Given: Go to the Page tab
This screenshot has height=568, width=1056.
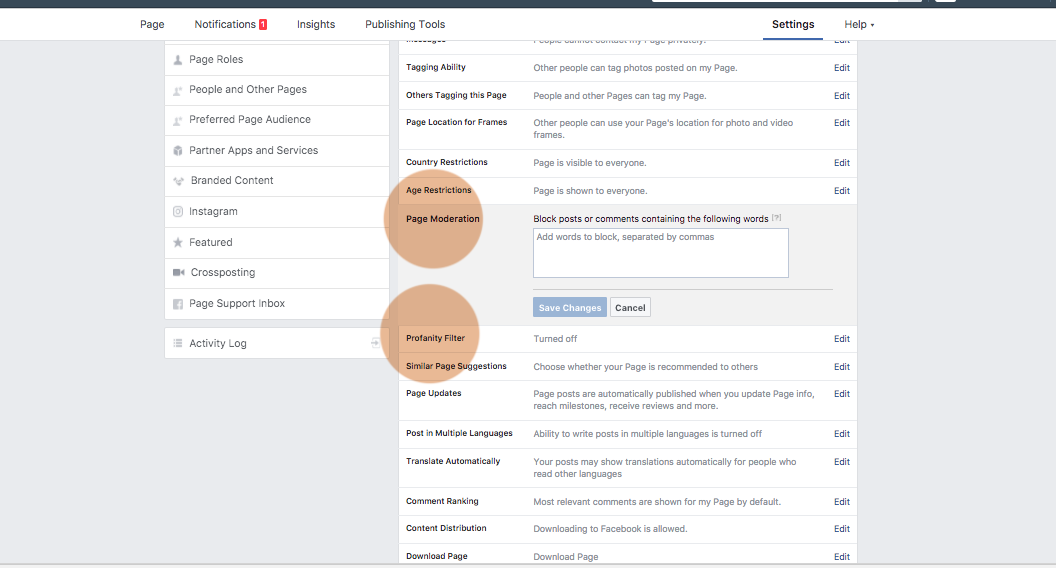Looking at the screenshot, I should coord(152,24).
